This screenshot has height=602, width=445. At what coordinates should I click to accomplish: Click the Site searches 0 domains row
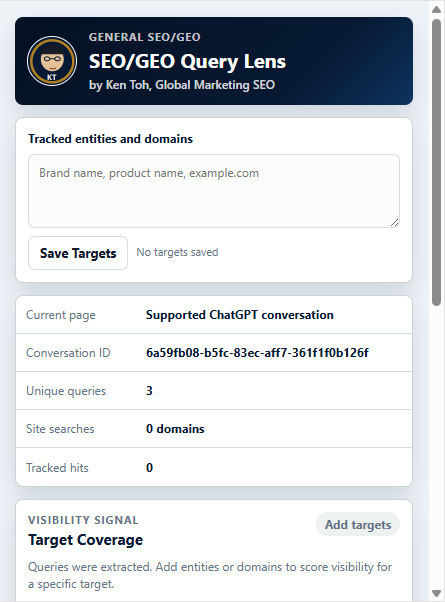pos(214,428)
